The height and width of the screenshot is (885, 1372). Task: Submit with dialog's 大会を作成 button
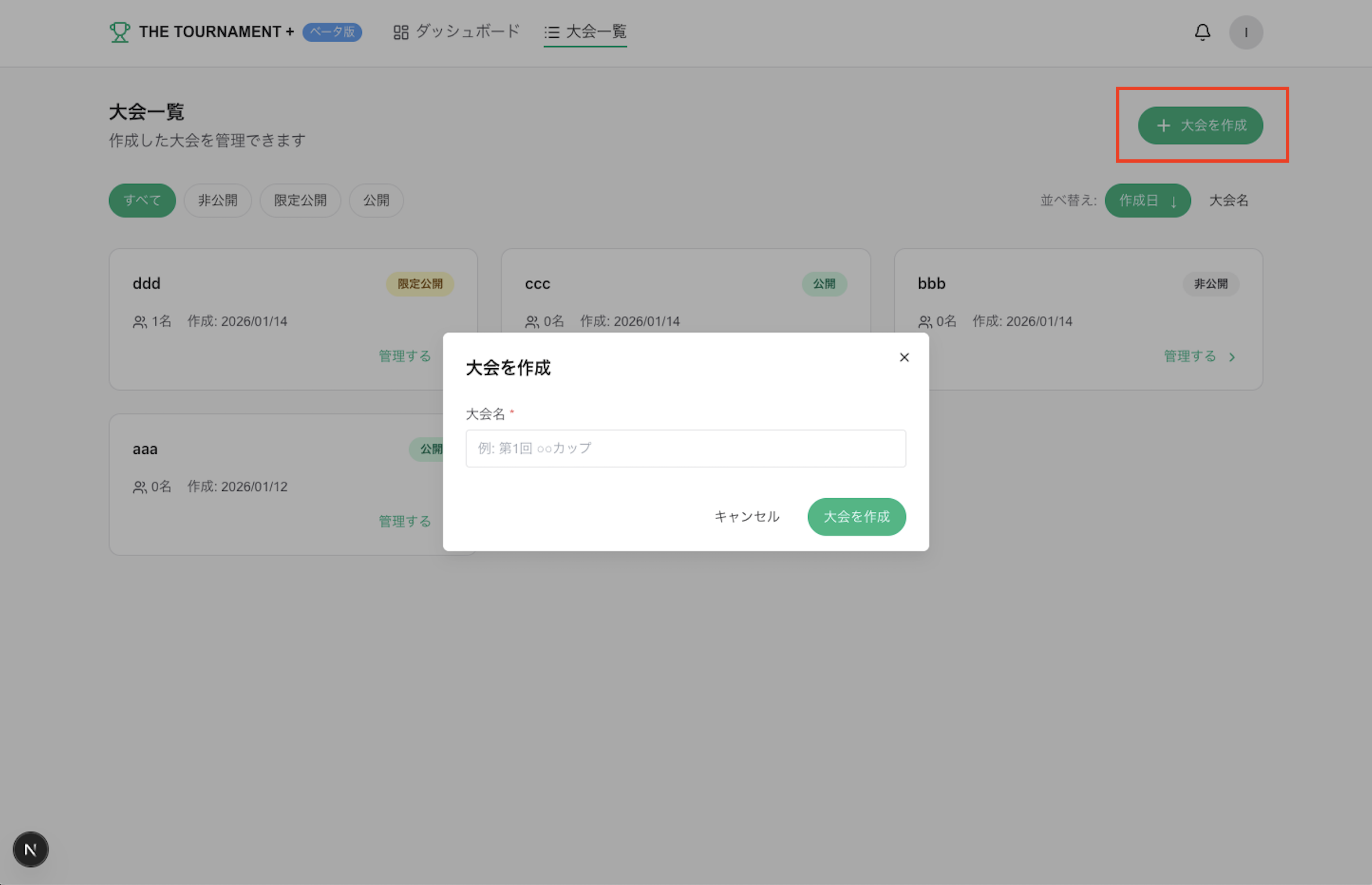(x=856, y=517)
